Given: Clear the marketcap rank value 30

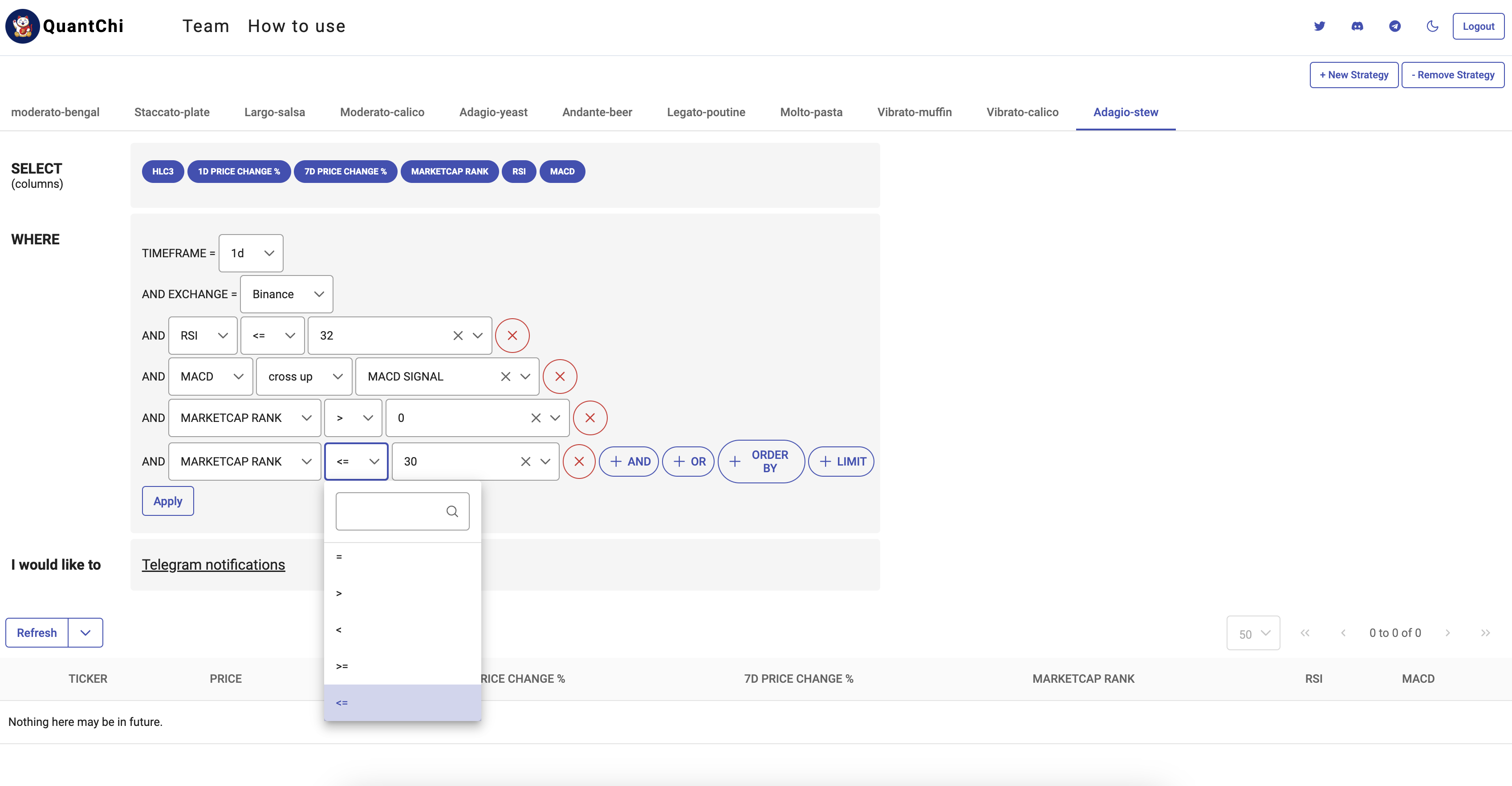Looking at the screenshot, I should (526, 462).
